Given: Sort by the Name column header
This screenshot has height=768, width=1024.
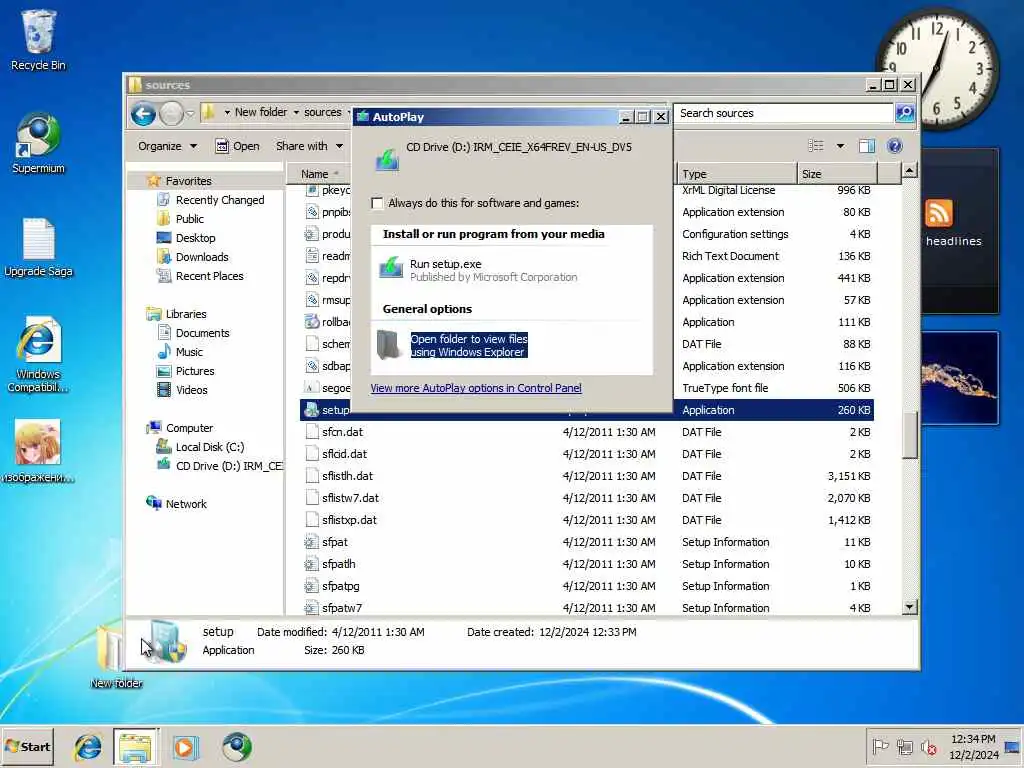Looking at the screenshot, I should point(319,174).
